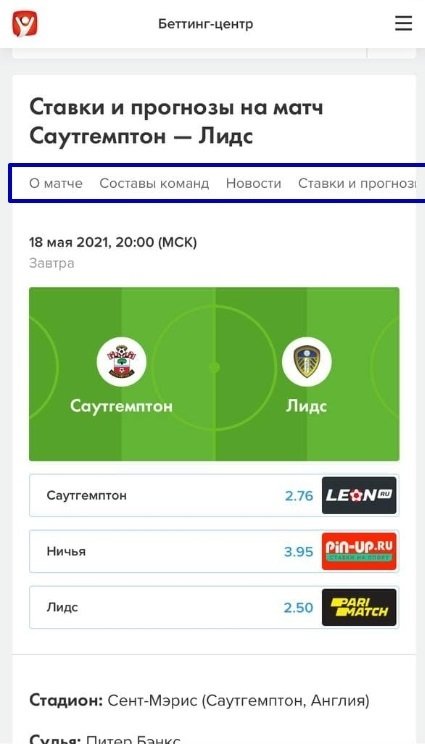Open the Новости tab
Image resolution: width=425 pixels, height=744 pixels.
click(x=254, y=183)
